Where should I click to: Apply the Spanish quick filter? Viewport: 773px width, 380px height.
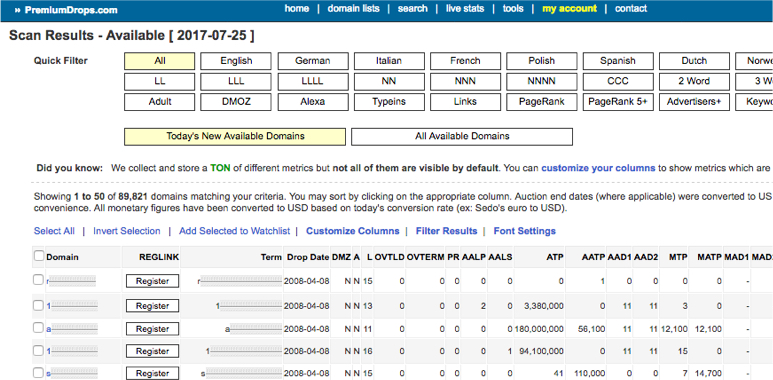pos(618,61)
